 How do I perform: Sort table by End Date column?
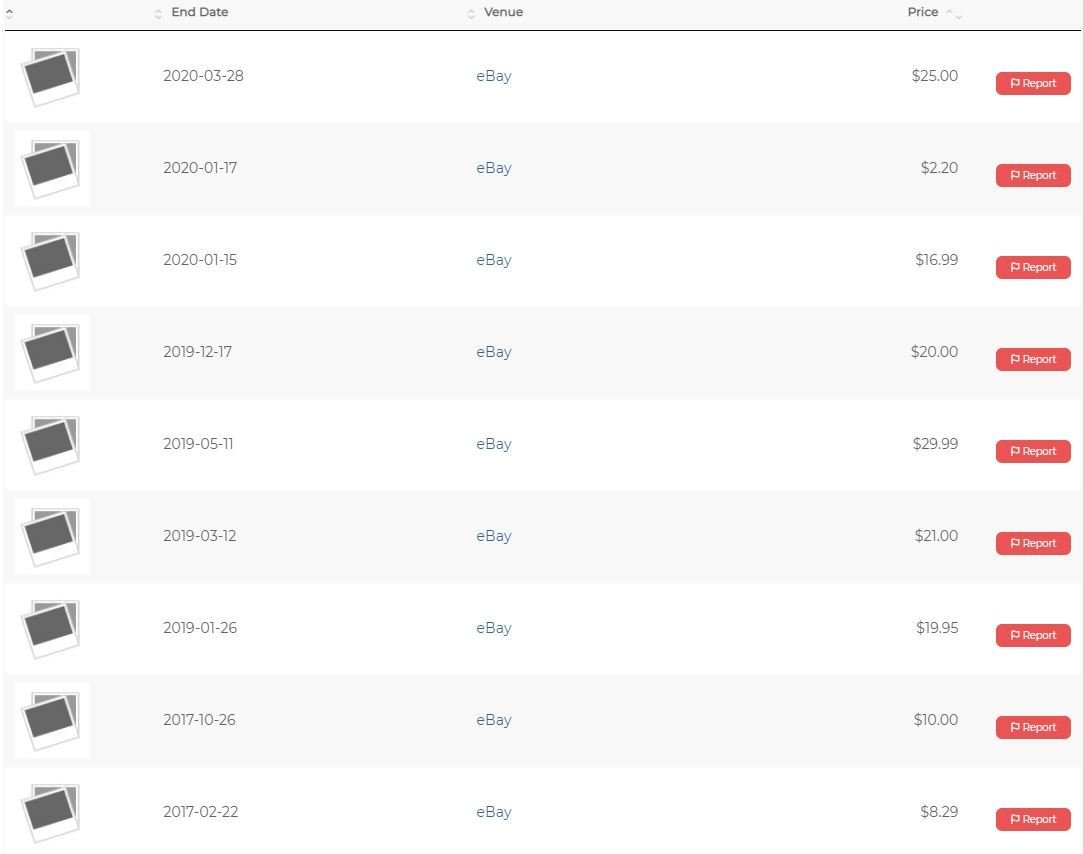tap(199, 13)
